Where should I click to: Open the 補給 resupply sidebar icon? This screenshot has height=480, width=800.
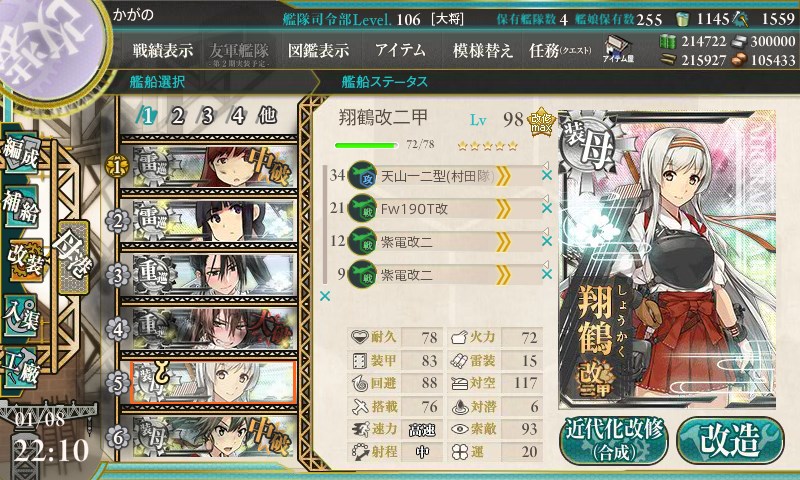click(x=21, y=206)
